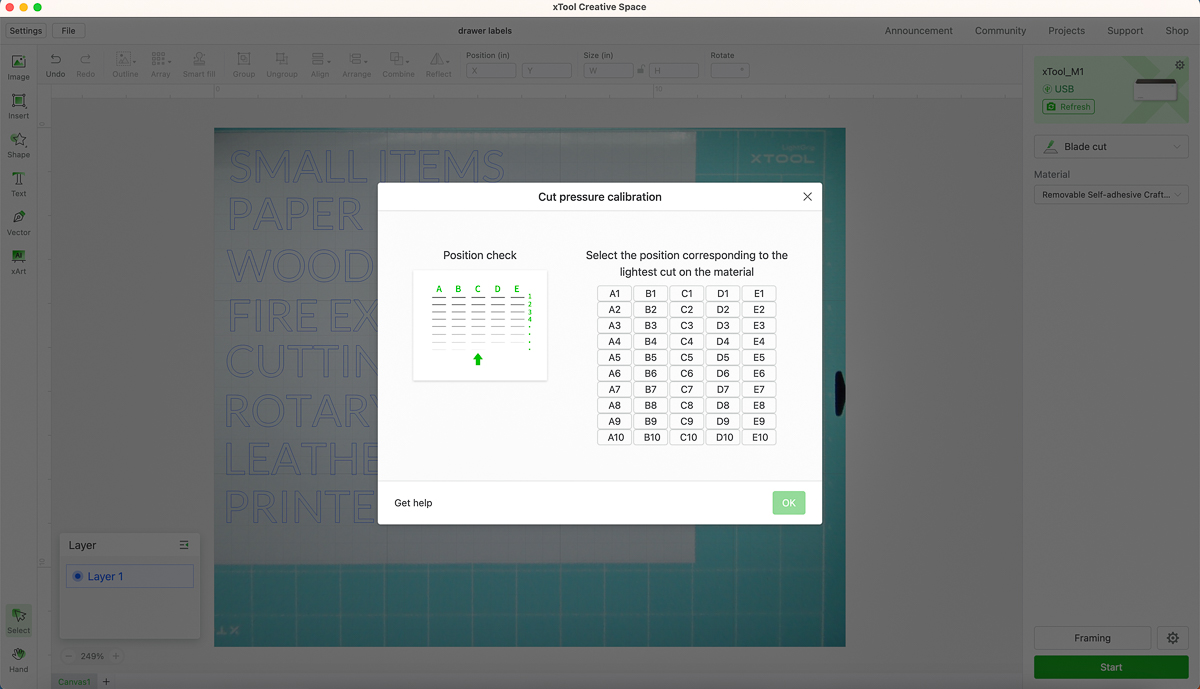This screenshot has height=689, width=1200.
Task: Open the Settings menu
Action: click(26, 31)
